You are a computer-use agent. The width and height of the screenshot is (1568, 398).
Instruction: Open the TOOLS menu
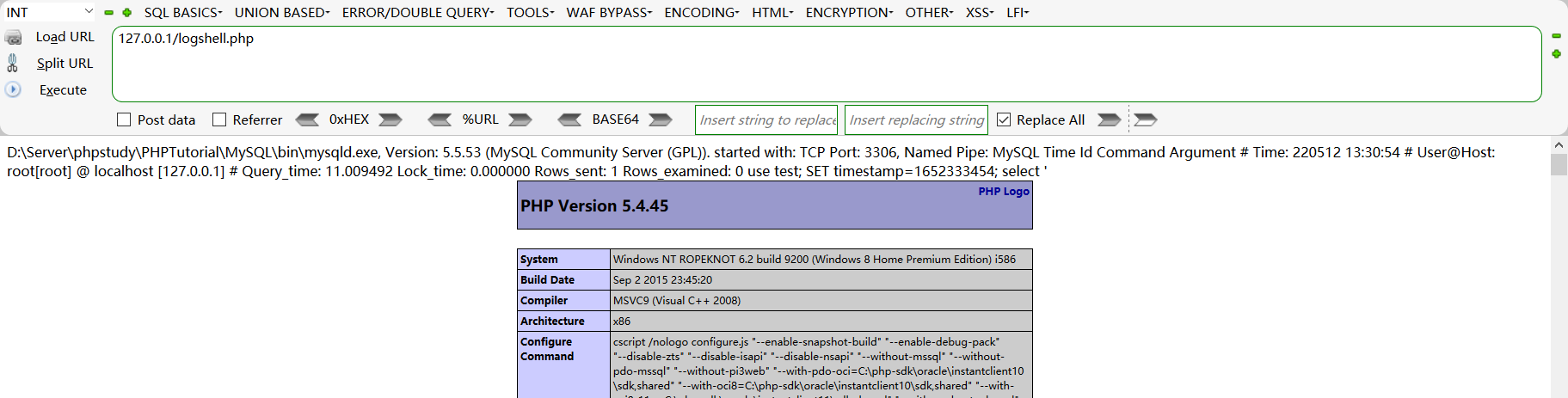[x=531, y=12]
